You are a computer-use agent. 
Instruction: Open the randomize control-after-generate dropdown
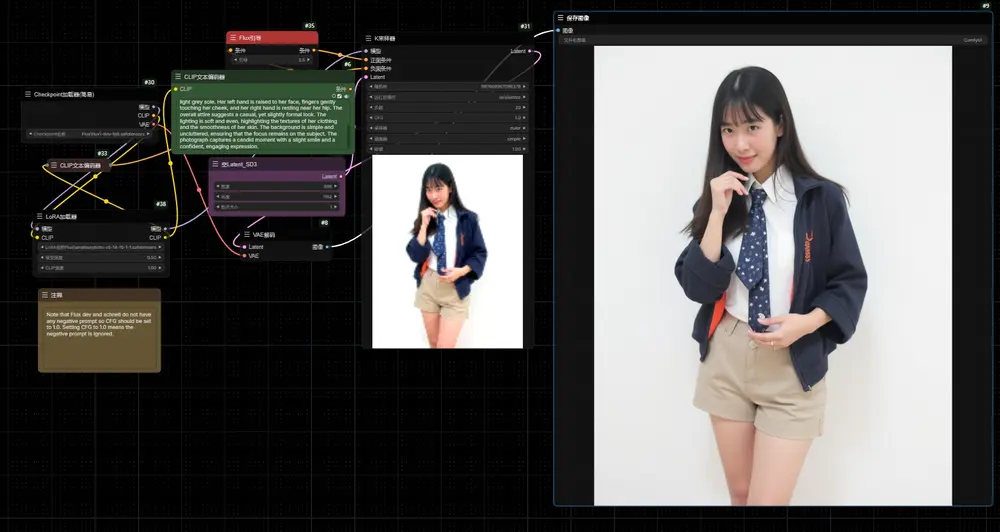(448, 97)
